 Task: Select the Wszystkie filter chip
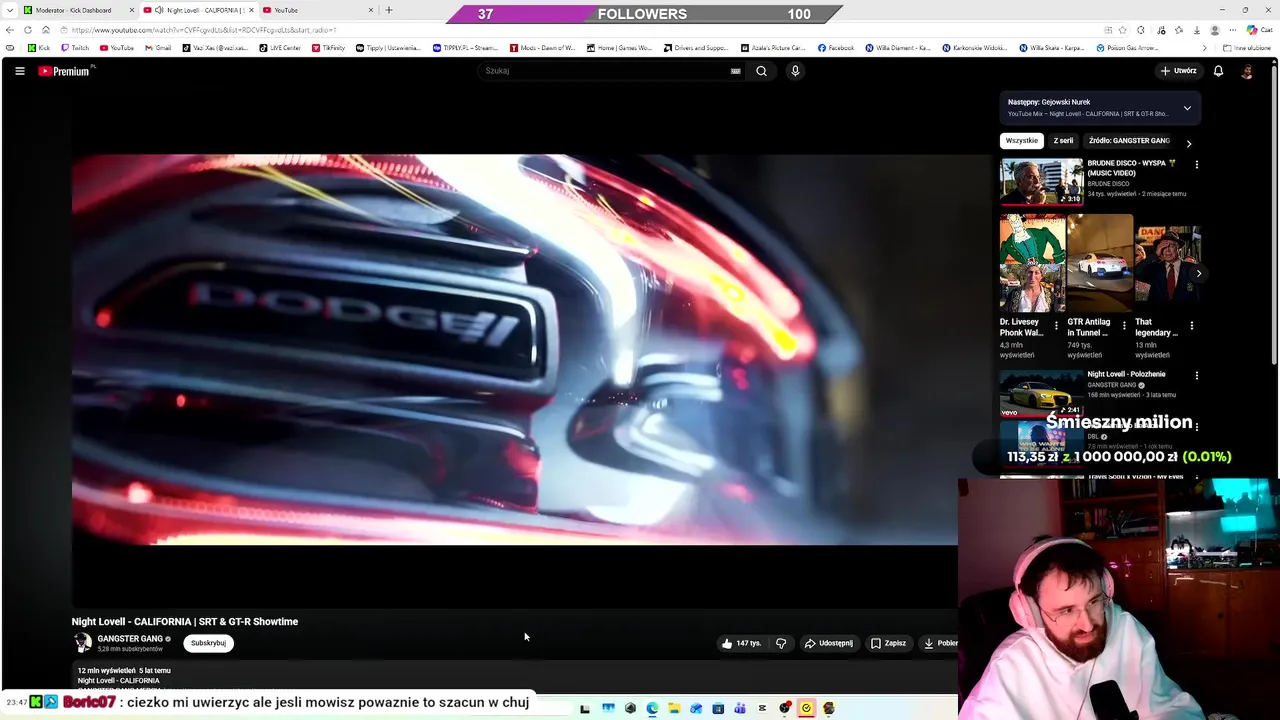click(x=1021, y=141)
